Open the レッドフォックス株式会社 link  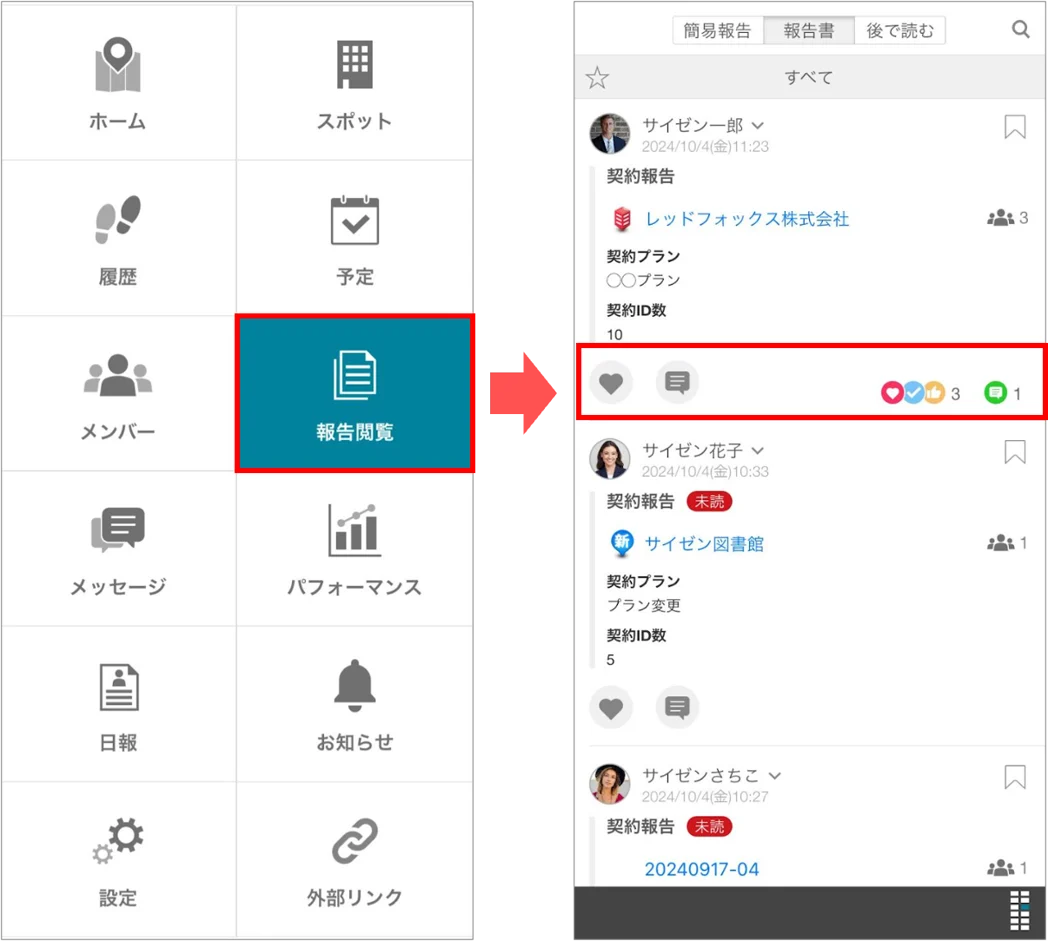747,219
